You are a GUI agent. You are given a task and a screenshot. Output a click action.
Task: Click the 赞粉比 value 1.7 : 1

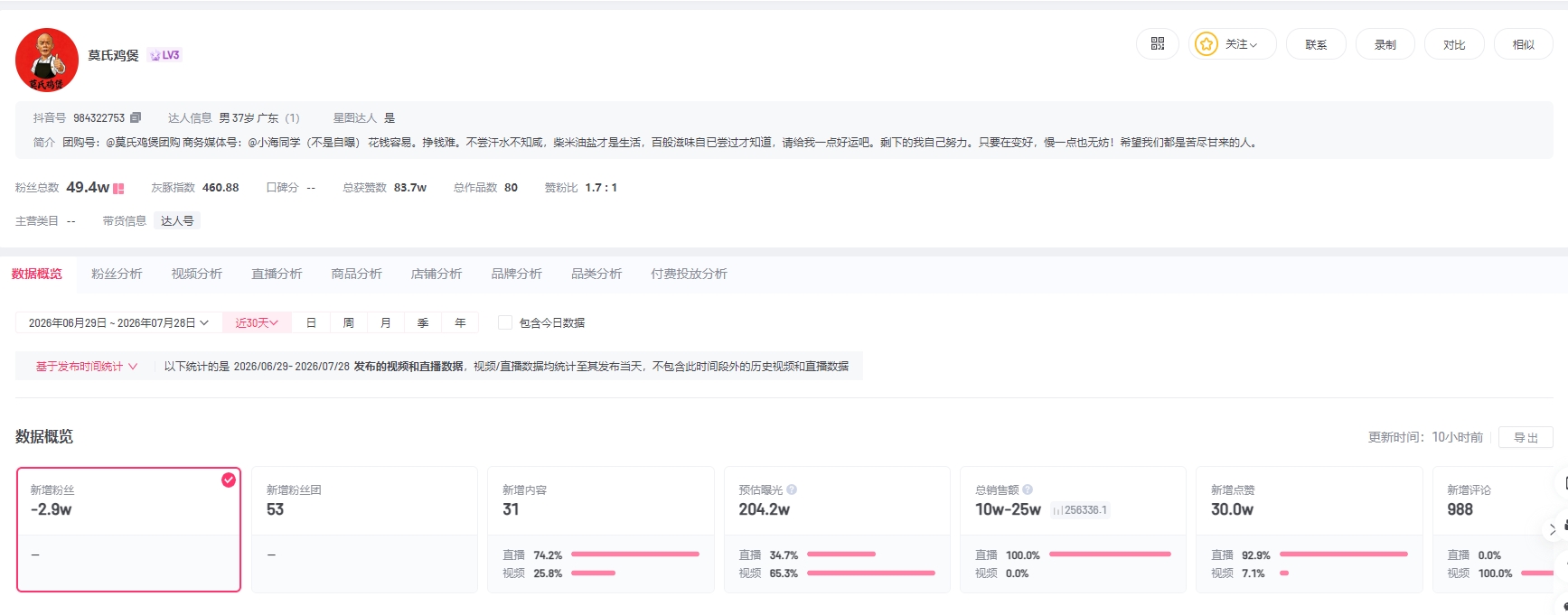coord(601,188)
